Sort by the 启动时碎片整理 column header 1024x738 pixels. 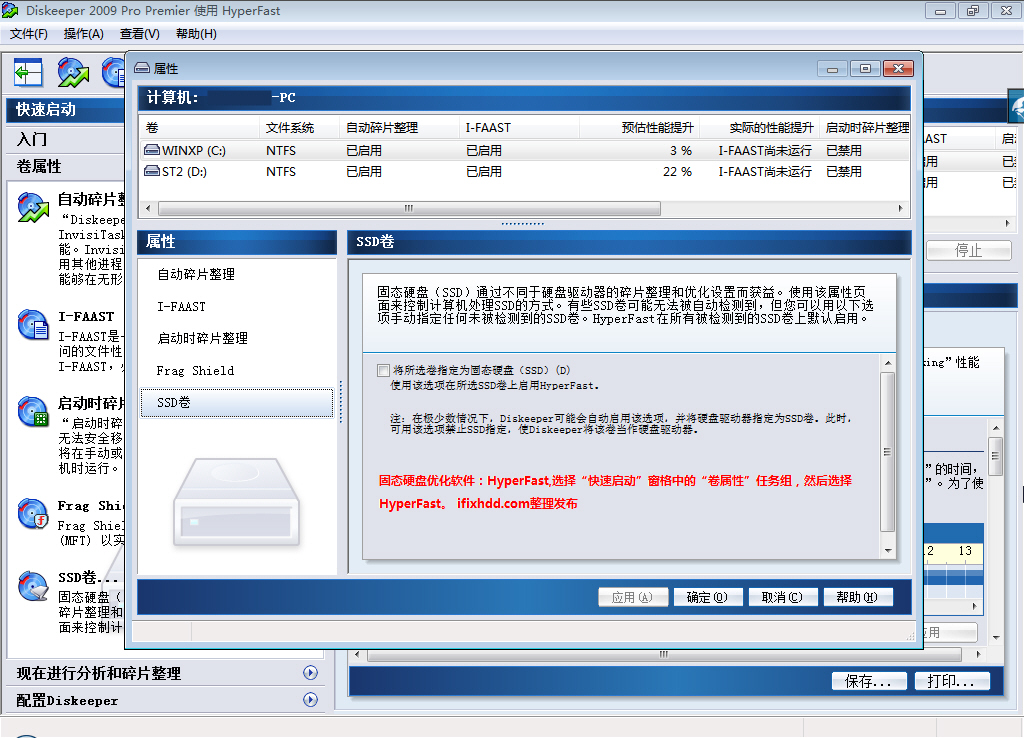coord(866,127)
